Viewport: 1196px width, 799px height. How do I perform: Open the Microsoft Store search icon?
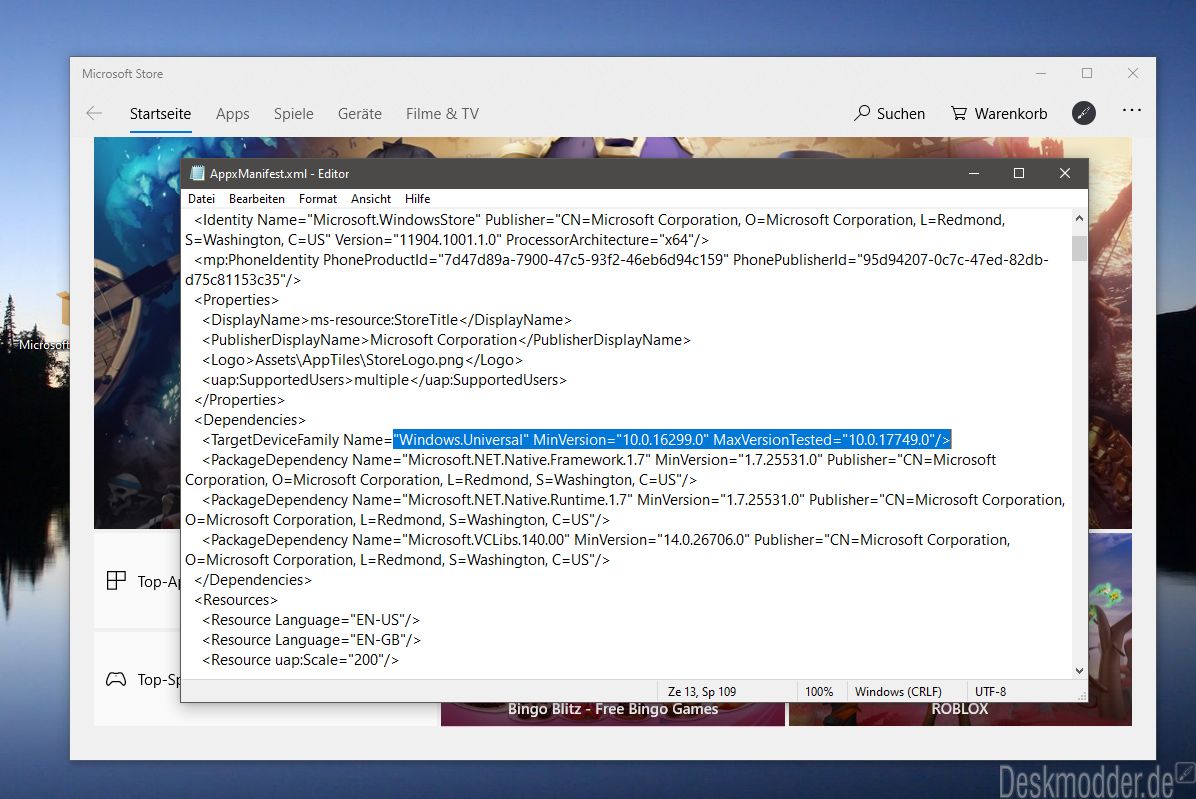pos(862,114)
